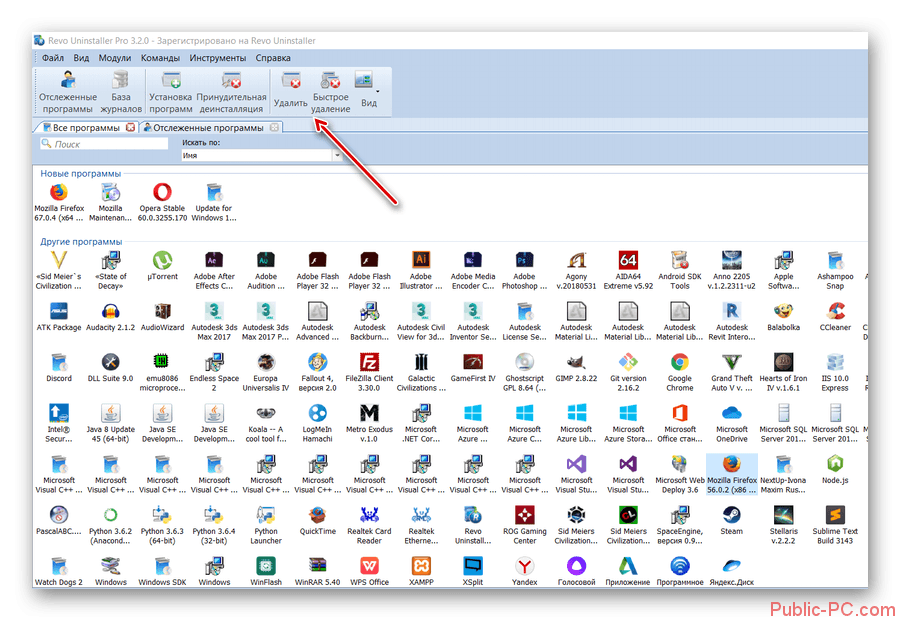Select Python 3.6.2 (Anaconda) icon

[110, 525]
